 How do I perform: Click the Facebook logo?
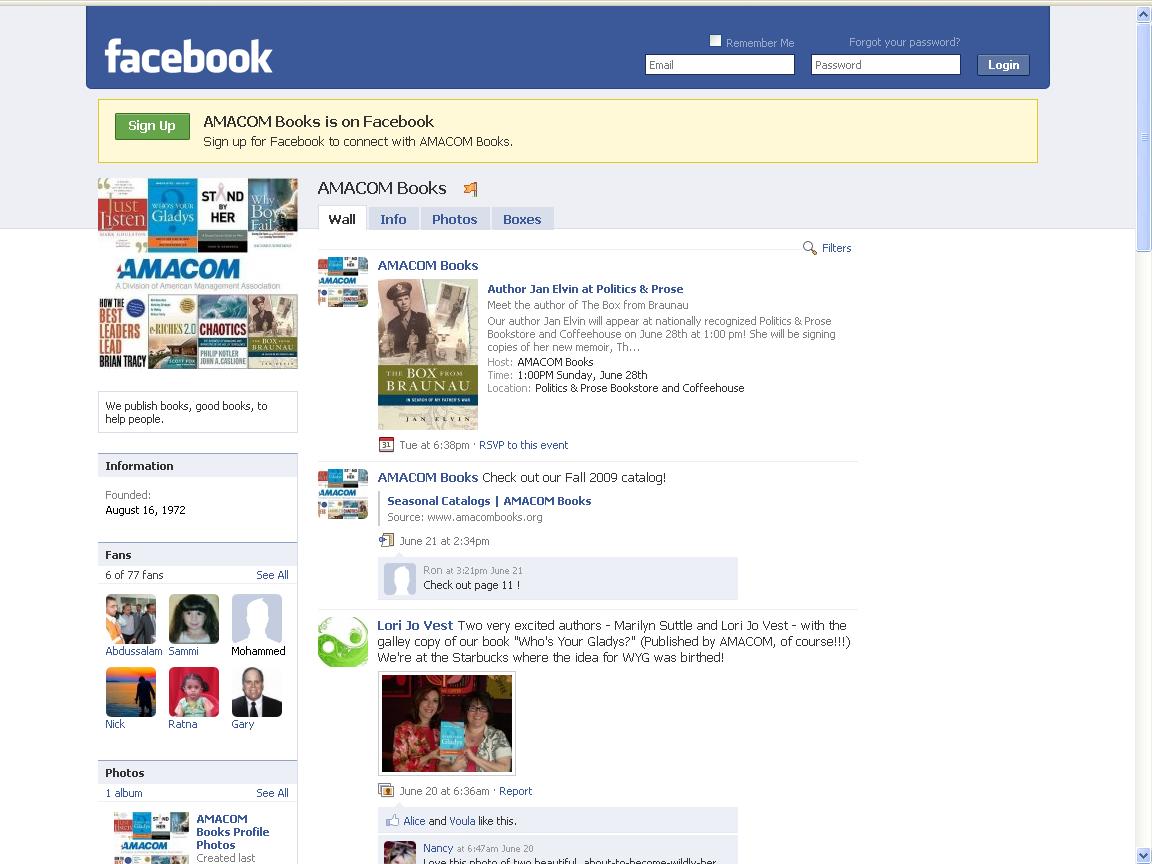tap(187, 57)
